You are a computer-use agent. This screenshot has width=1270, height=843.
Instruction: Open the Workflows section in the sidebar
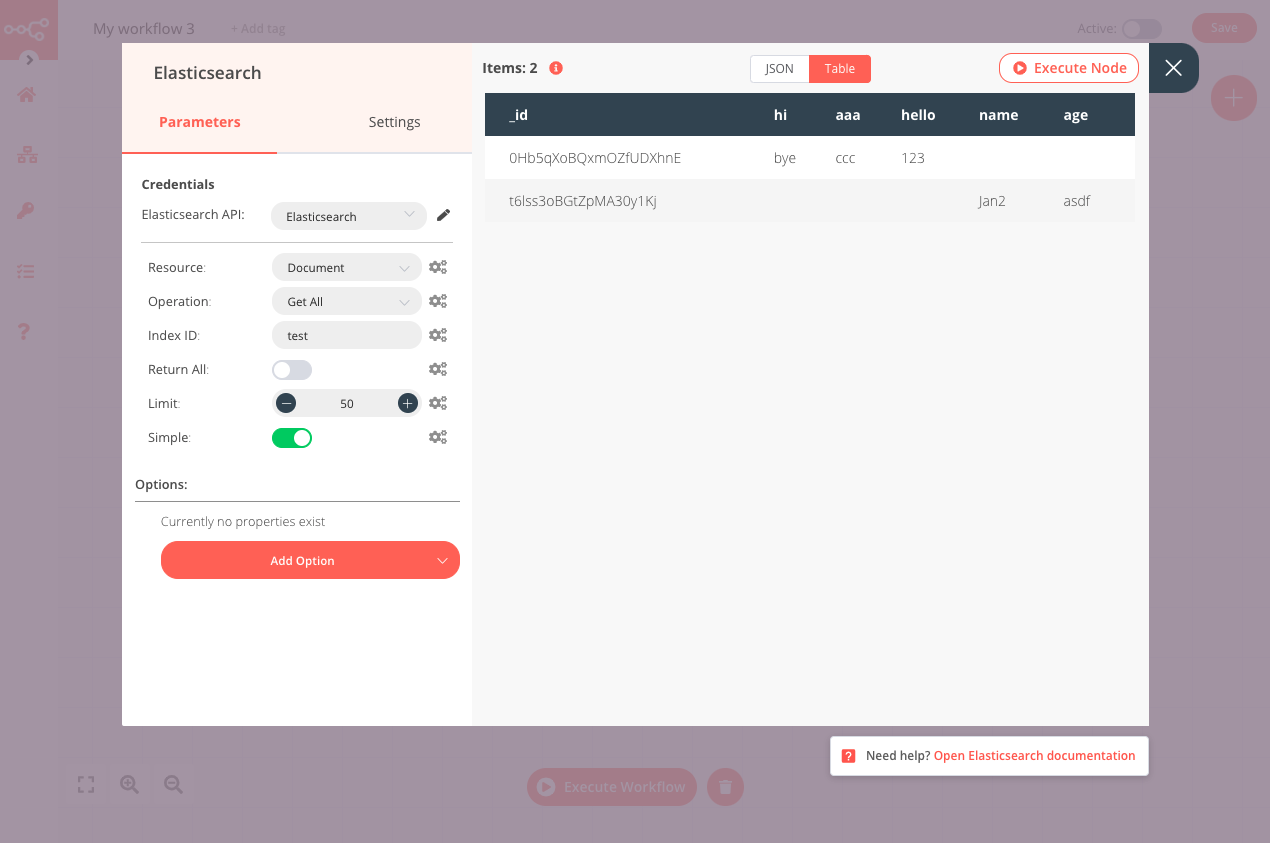(25, 155)
